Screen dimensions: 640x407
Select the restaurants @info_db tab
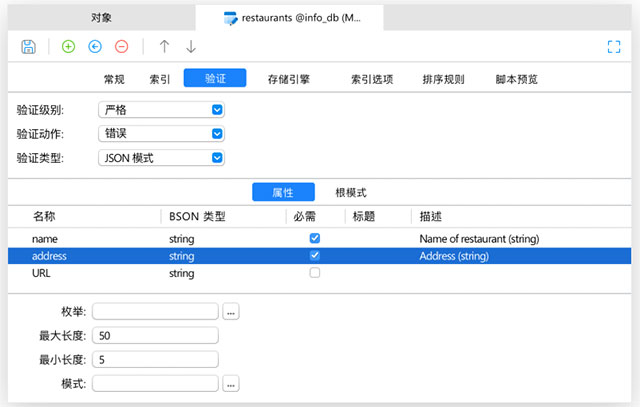pos(289,18)
